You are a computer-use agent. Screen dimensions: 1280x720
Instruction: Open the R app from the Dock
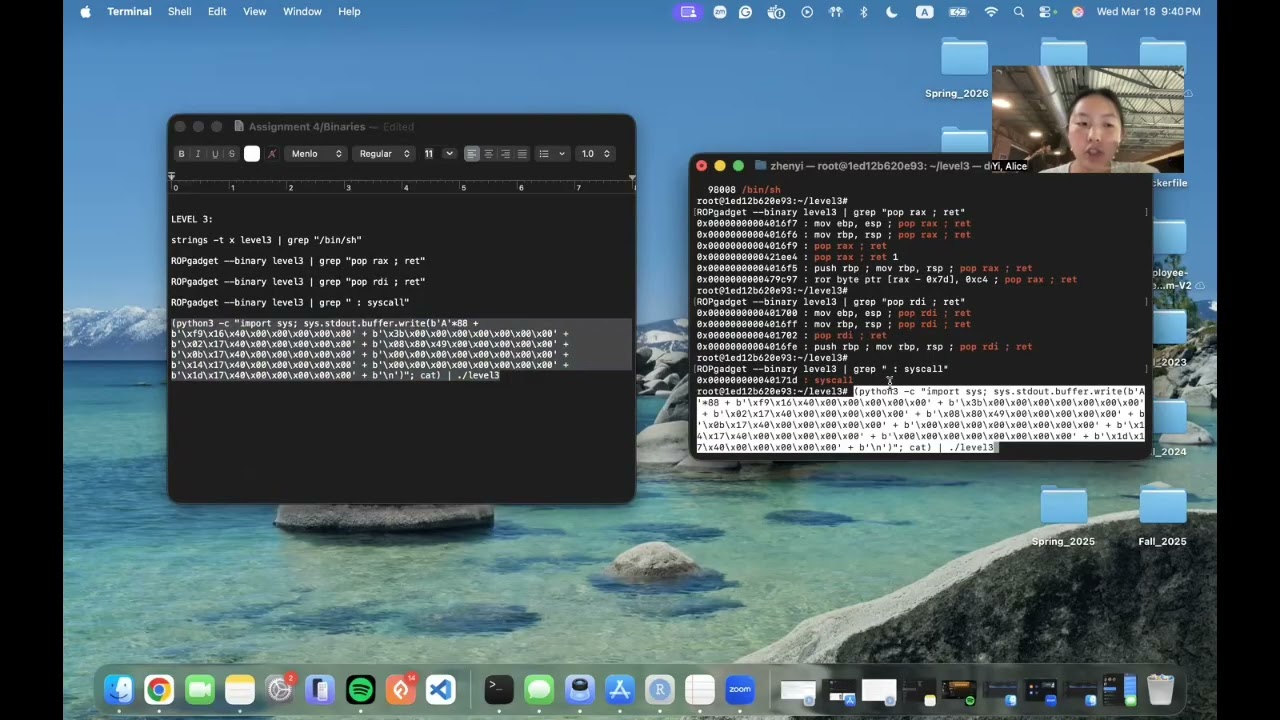(x=660, y=689)
